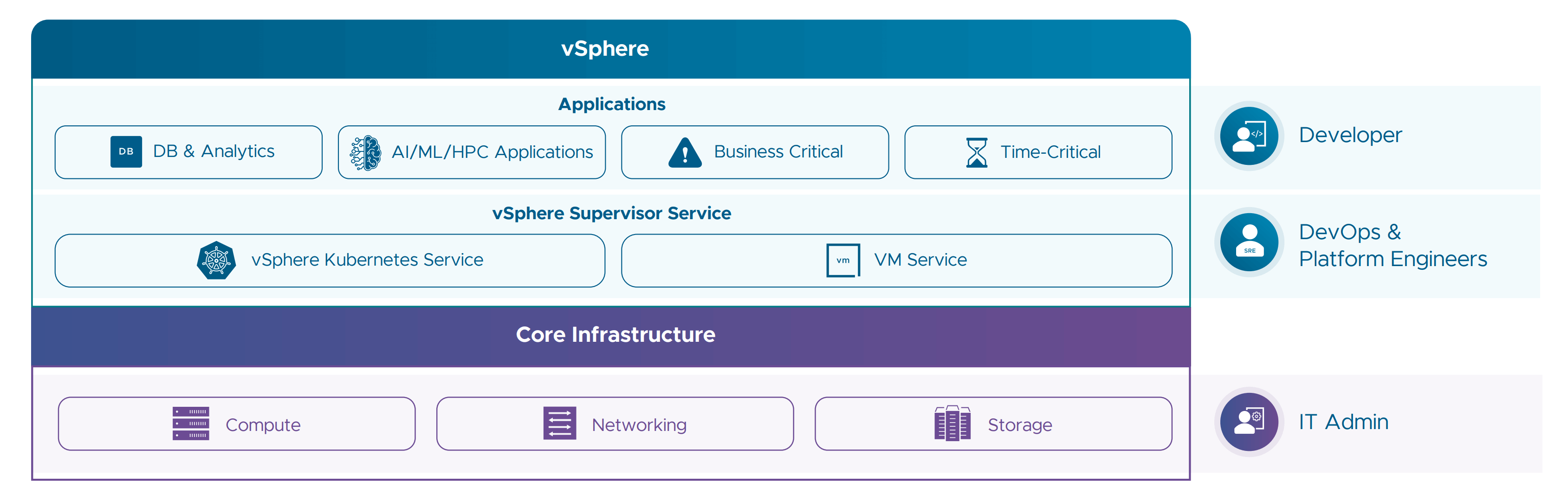The width and height of the screenshot is (1568, 489).
Task: Click the DevOps & Platform Engineers label
Action: pyautogui.click(x=1392, y=245)
